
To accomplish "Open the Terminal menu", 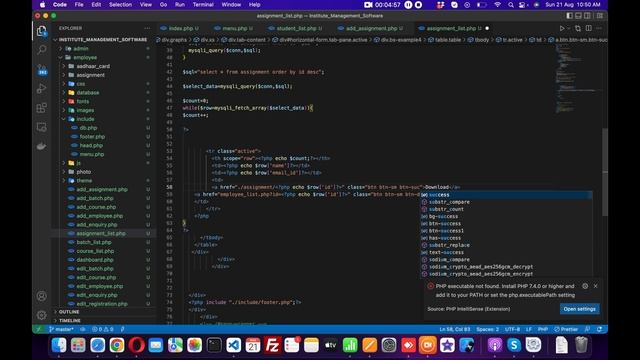I will tap(203, 5).
